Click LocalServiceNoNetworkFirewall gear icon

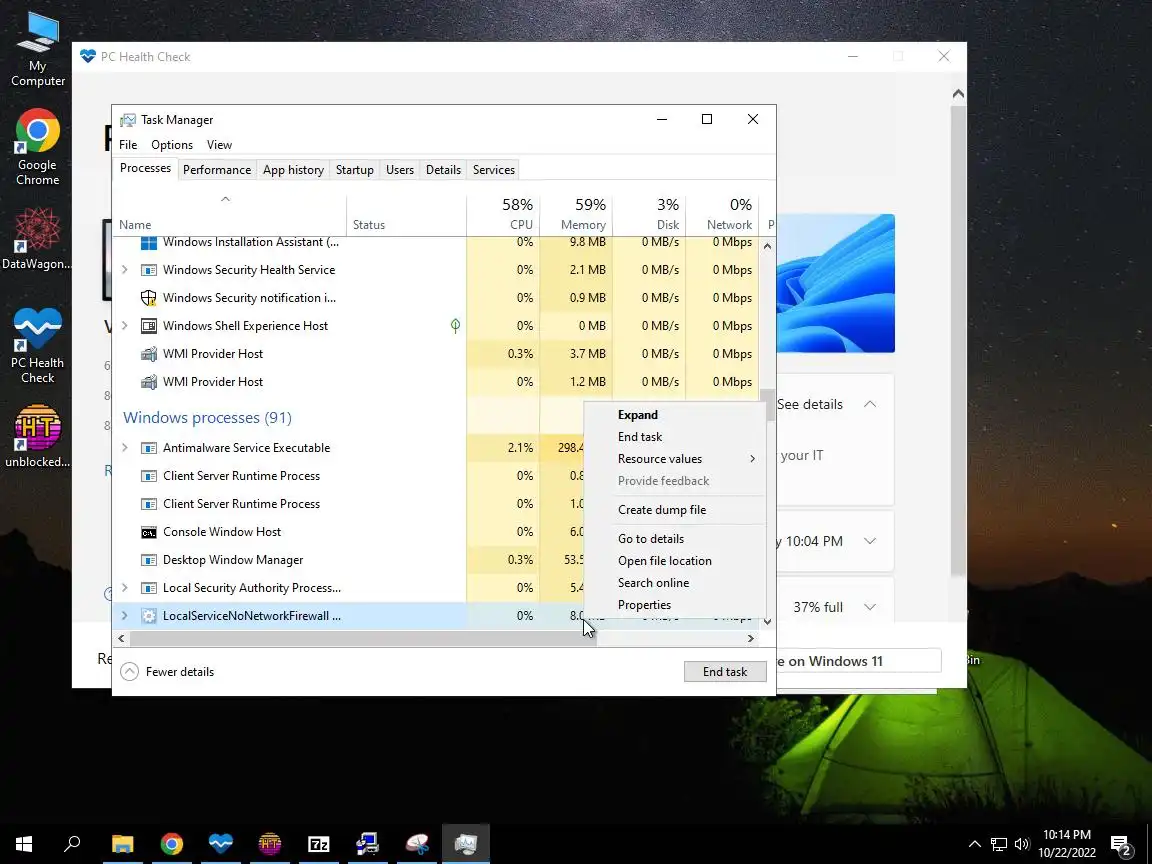pyautogui.click(x=148, y=616)
